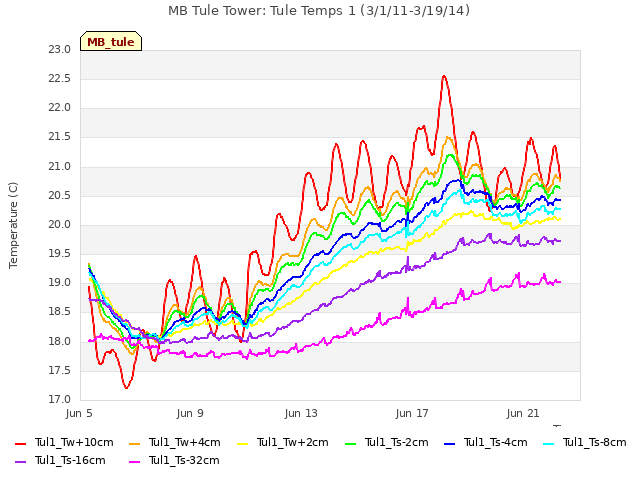Click the magenta Tul1_Ts-32cm legend swatch
Image resolution: width=640 pixels, height=480 pixels.
(134, 462)
